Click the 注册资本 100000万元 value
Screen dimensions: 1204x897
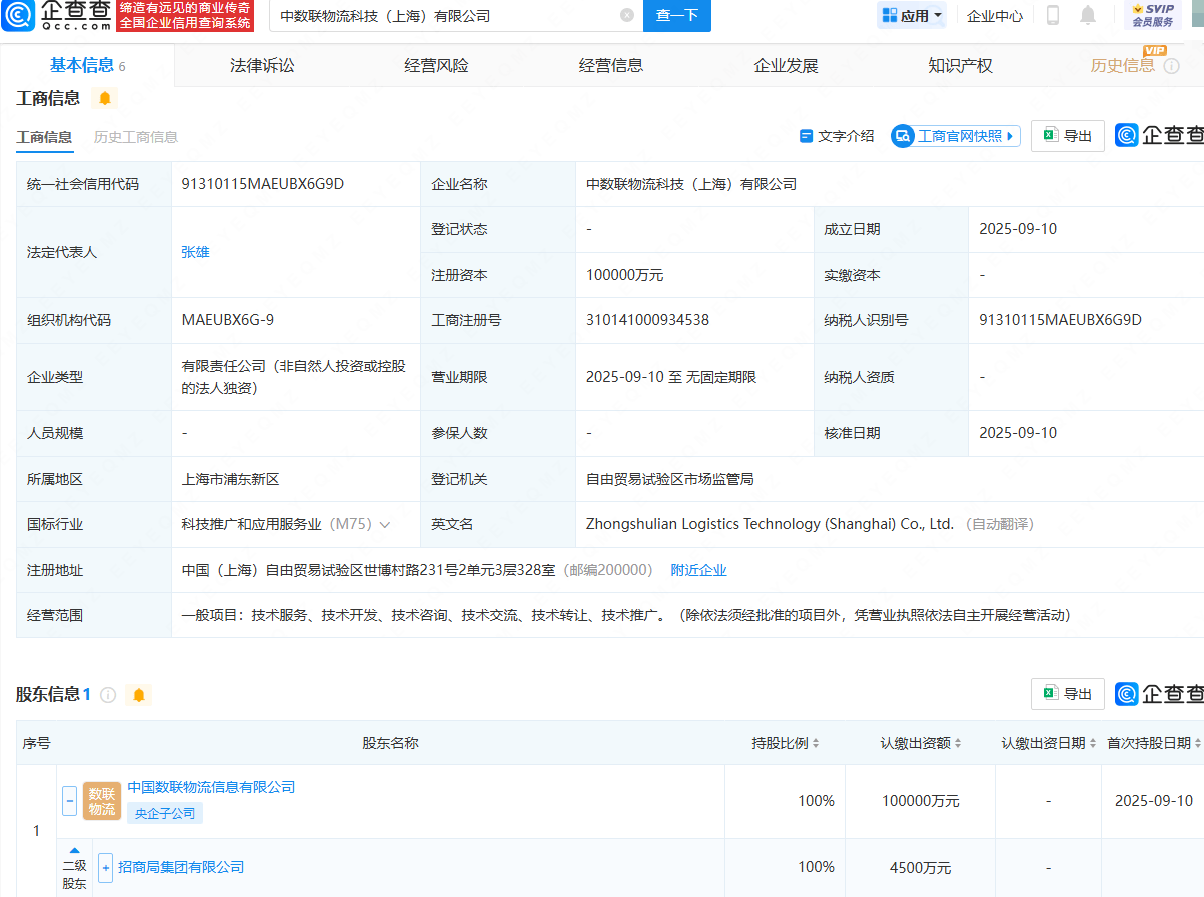coord(625,275)
